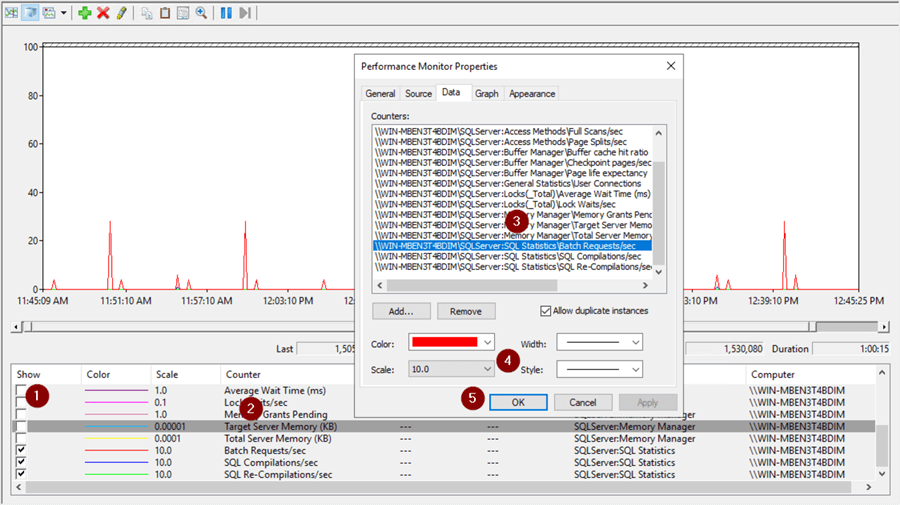Open the Graph tab
Screen dimensions: 900x505
coord(487,94)
